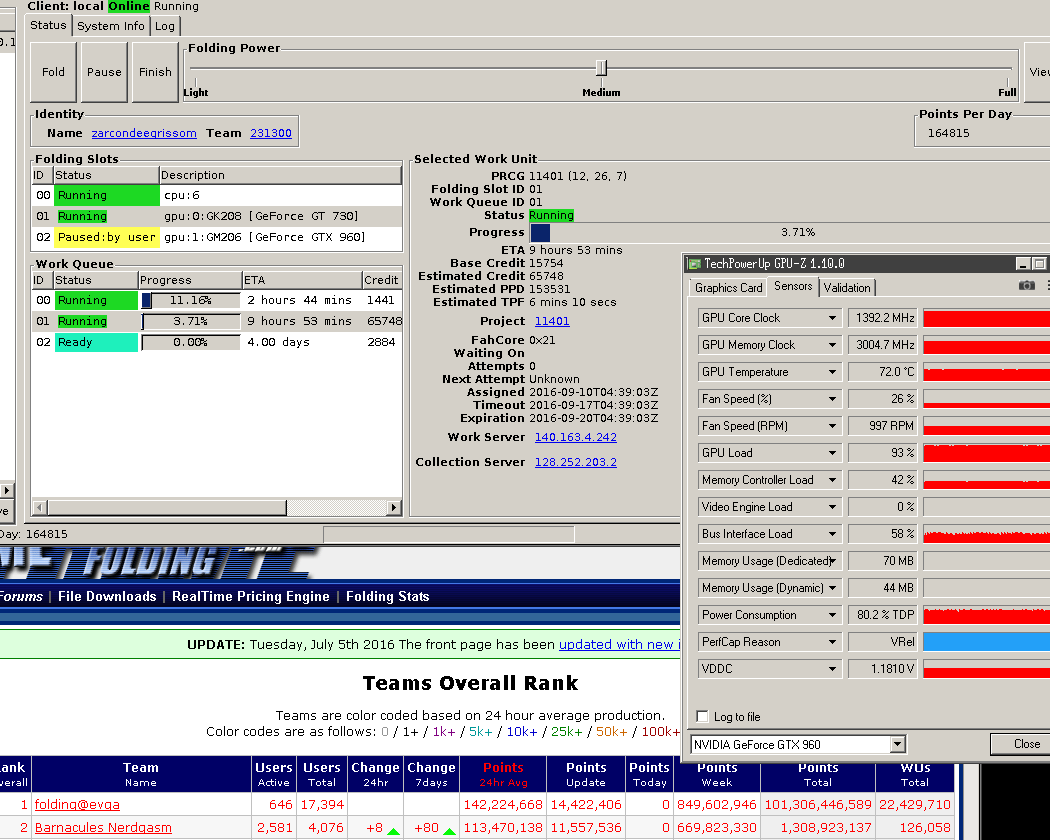Click the Selected Work Unit progress bar
The width and height of the screenshot is (1050, 840).
(x=790, y=232)
